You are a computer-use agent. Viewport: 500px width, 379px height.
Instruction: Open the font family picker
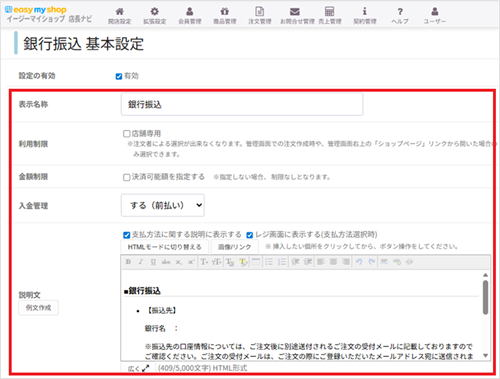pyautogui.click(x=204, y=262)
